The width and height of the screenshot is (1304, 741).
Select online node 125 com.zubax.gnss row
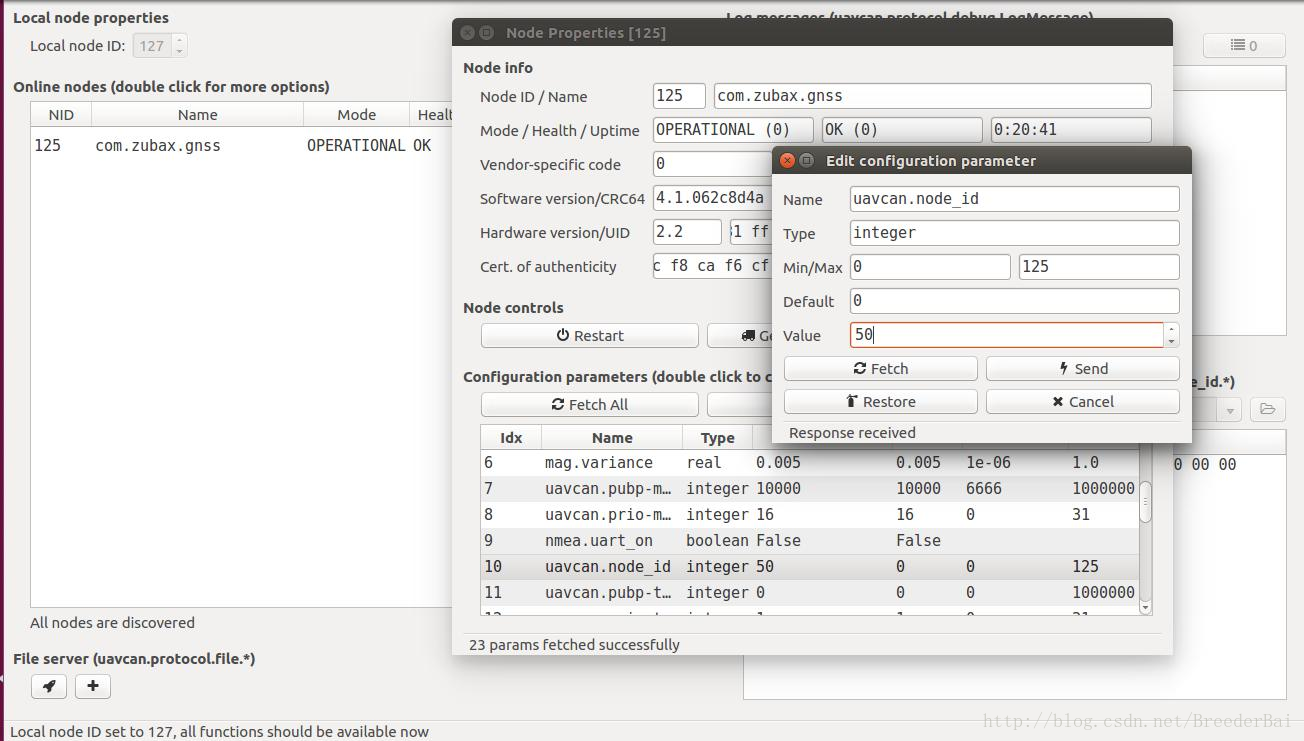click(x=240, y=145)
